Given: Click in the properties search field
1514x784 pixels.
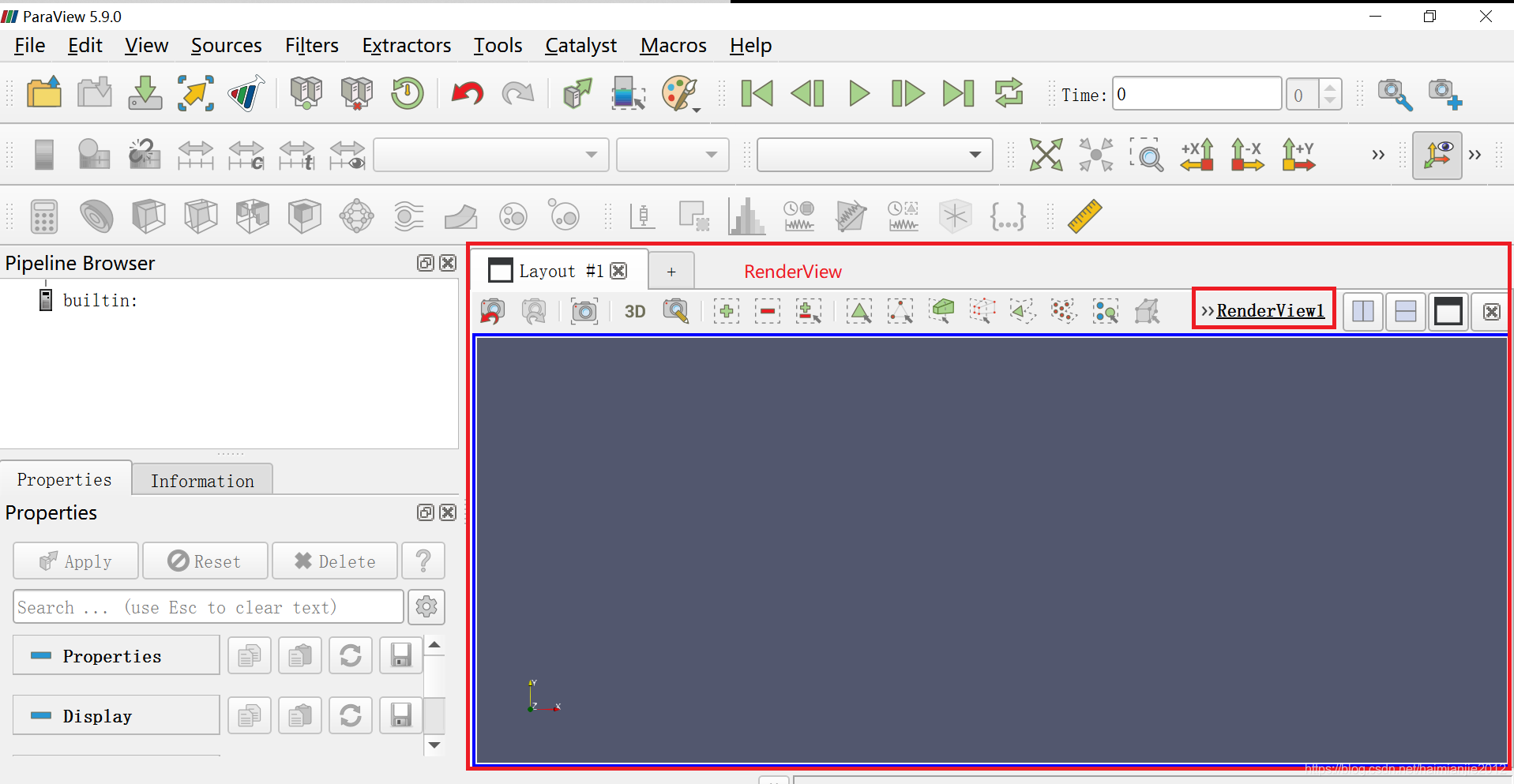Looking at the screenshot, I should point(205,606).
